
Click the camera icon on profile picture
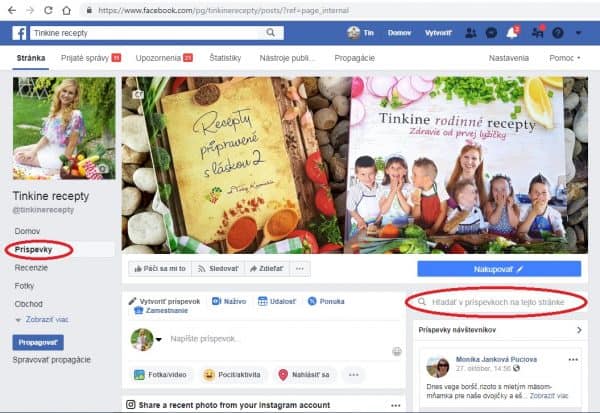pos(103,168)
